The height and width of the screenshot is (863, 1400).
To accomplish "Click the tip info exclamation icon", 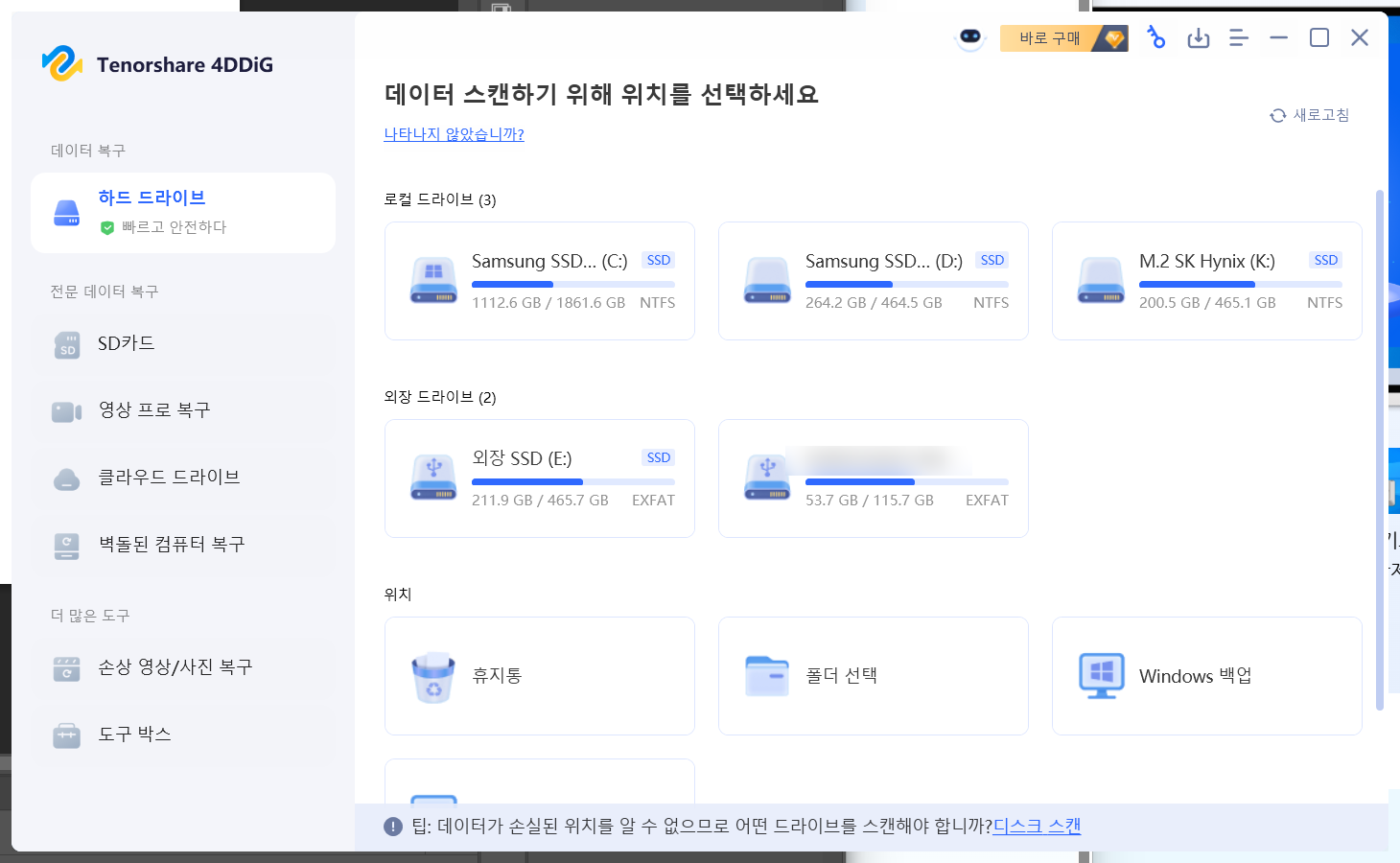I will click(x=393, y=827).
